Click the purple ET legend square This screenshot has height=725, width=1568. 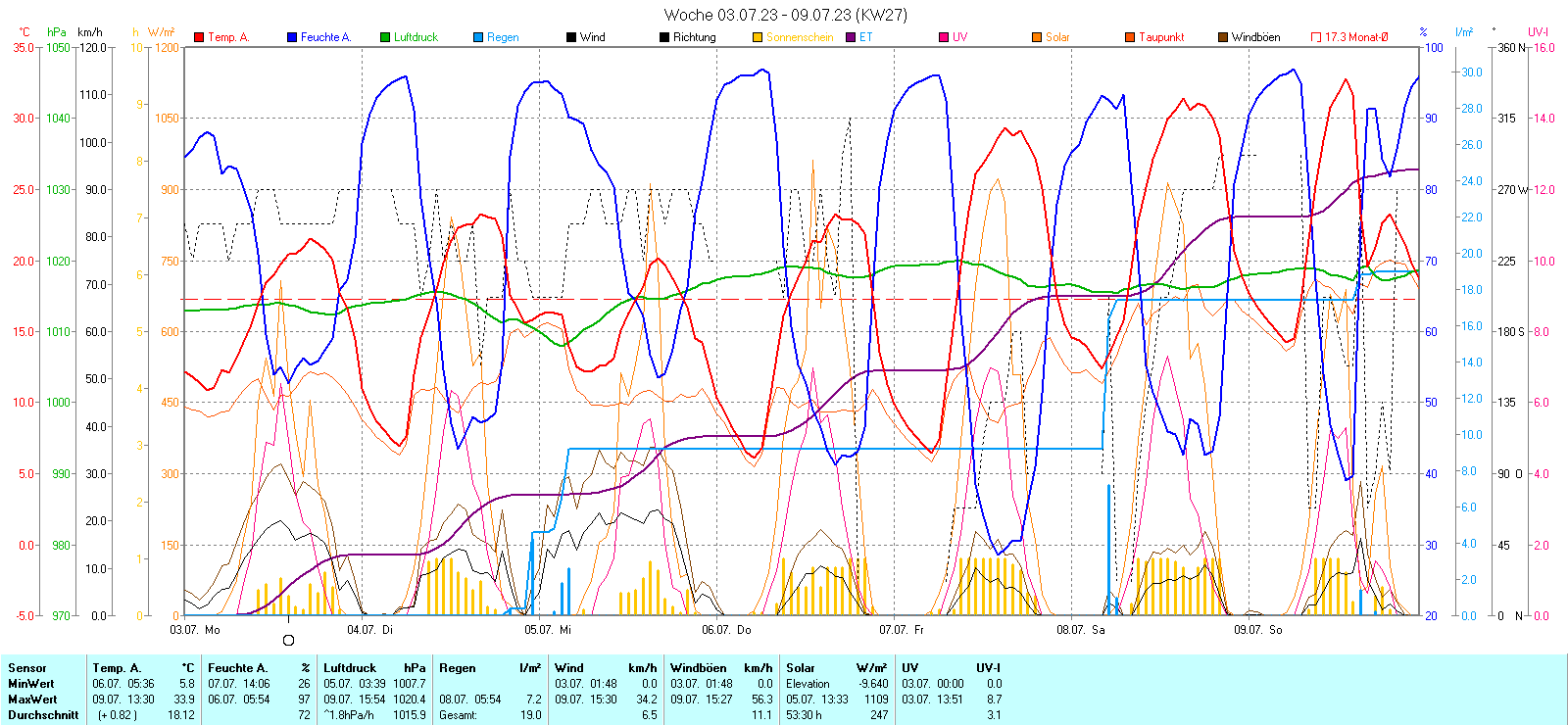(x=851, y=37)
